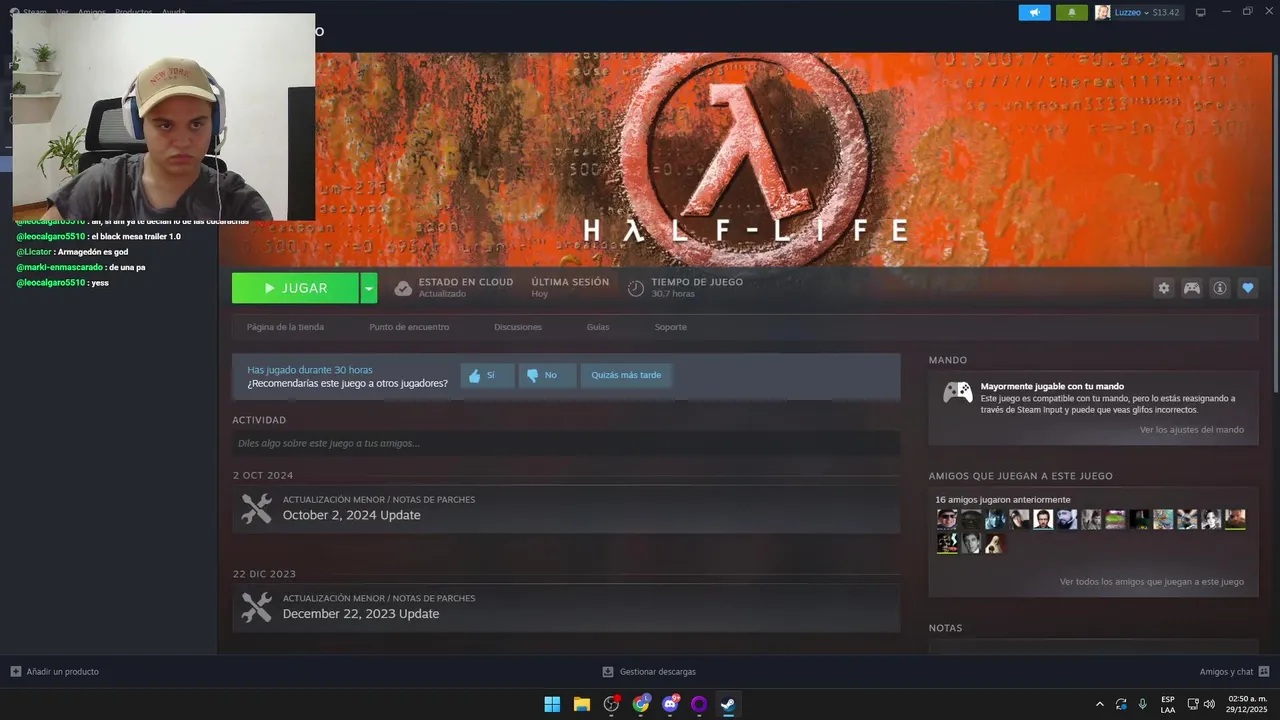Recommend the game with Sí thumbs-up

point(487,375)
